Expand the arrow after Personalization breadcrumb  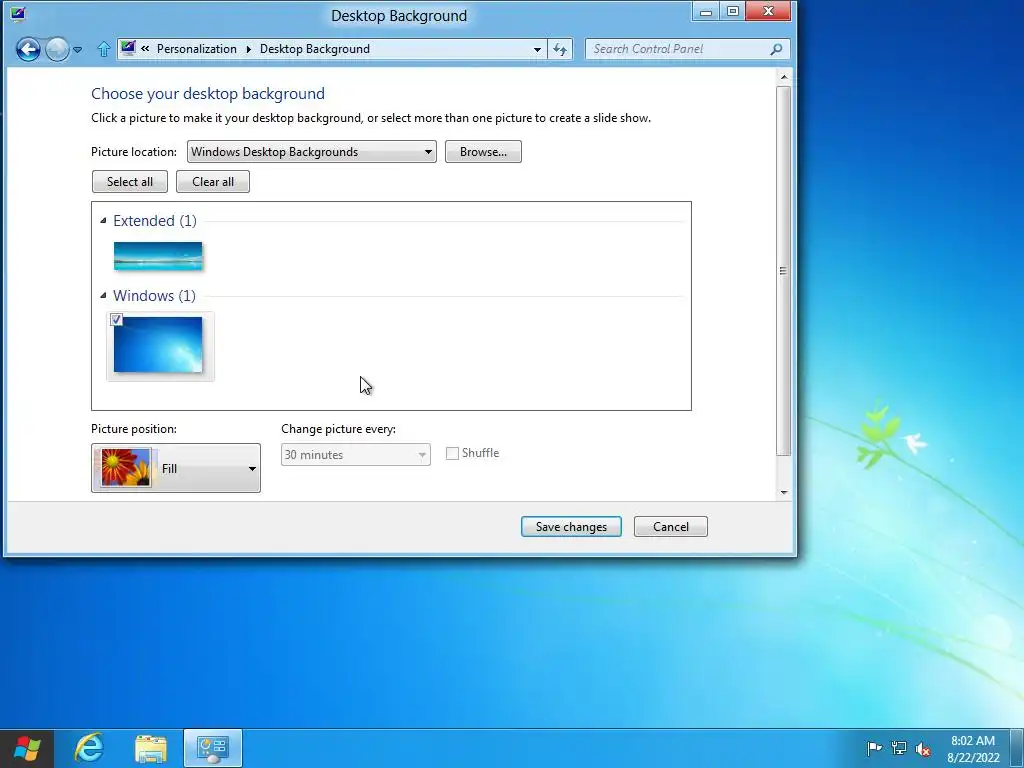click(248, 49)
